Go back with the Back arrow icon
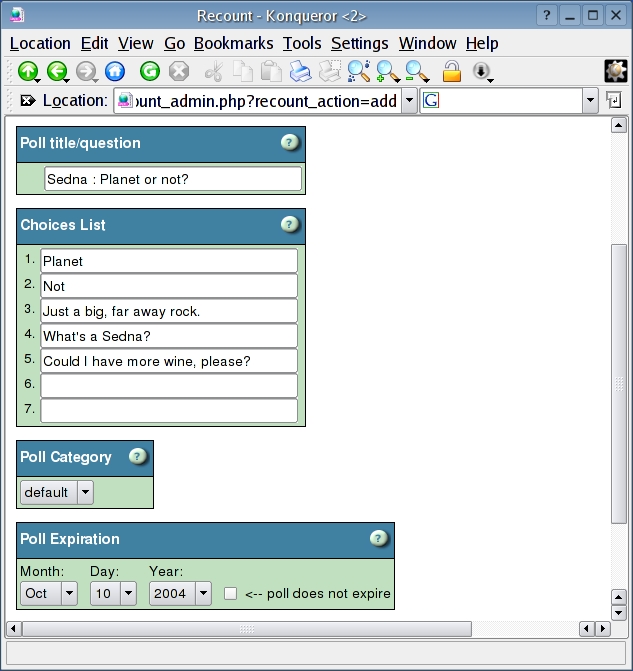Image resolution: width=633 pixels, height=671 pixels. (57, 71)
